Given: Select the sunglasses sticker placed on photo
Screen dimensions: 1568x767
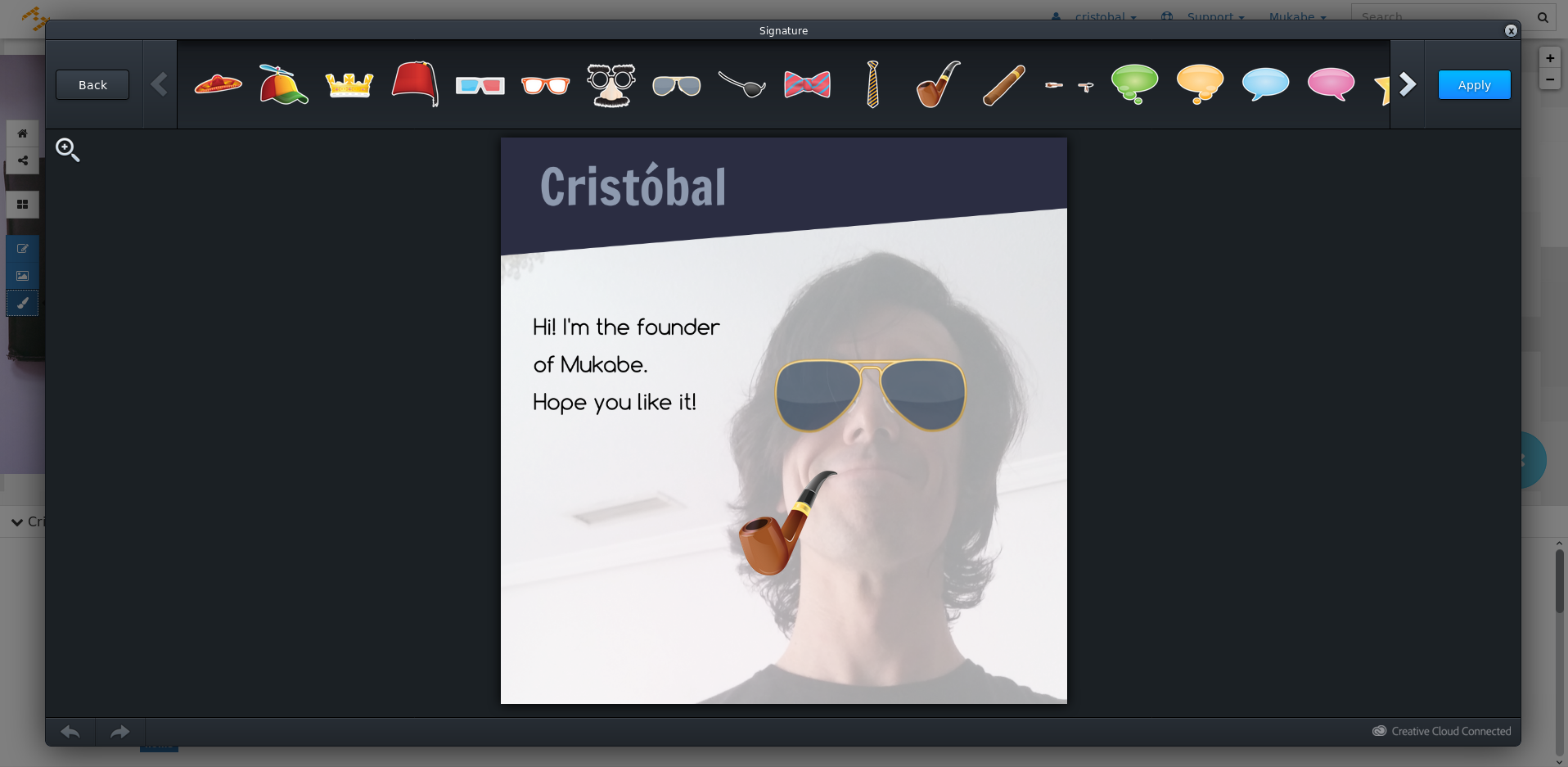Looking at the screenshot, I should 871,395.
